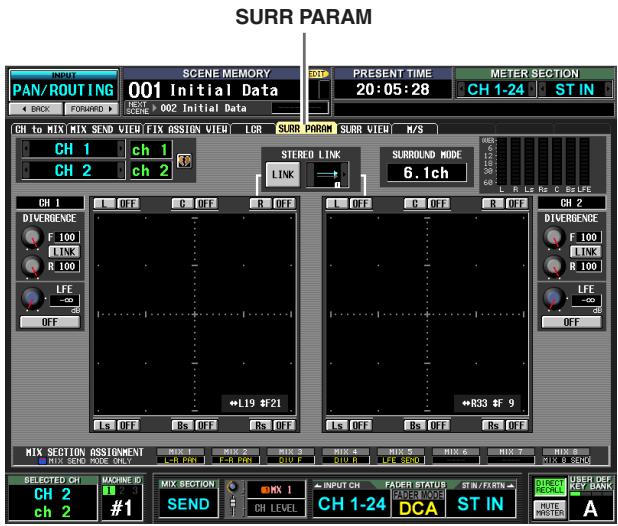Click right arrow of meter CH 1-24
Viewport: 618px width, 526px height.
click(x=532, y=89)
